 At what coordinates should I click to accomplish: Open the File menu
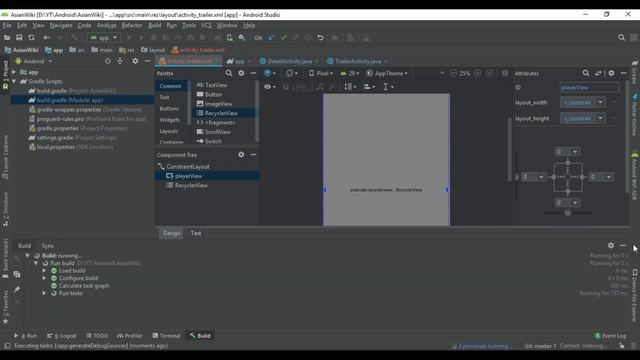coord(7,25)
